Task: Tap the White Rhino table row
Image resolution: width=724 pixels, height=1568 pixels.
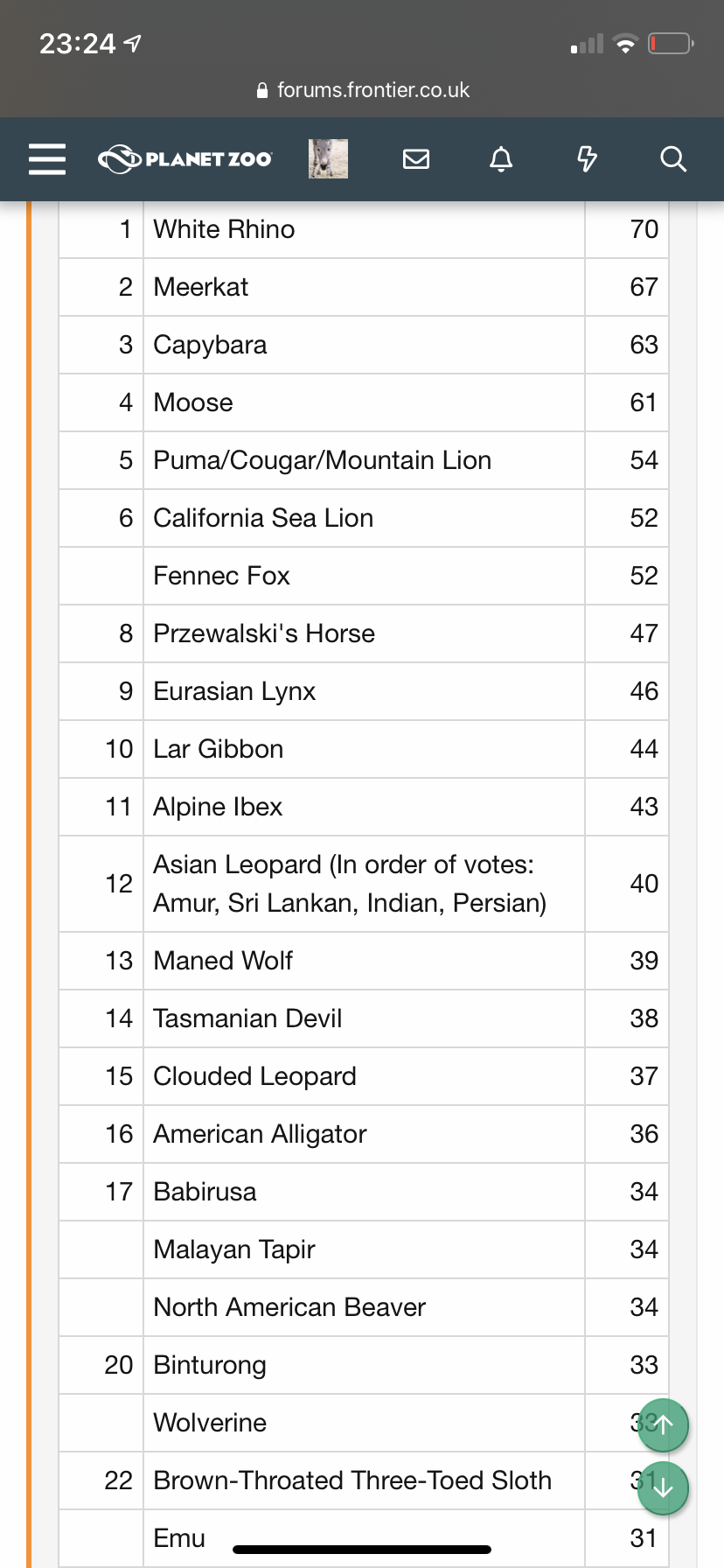Action: point(364,229)
